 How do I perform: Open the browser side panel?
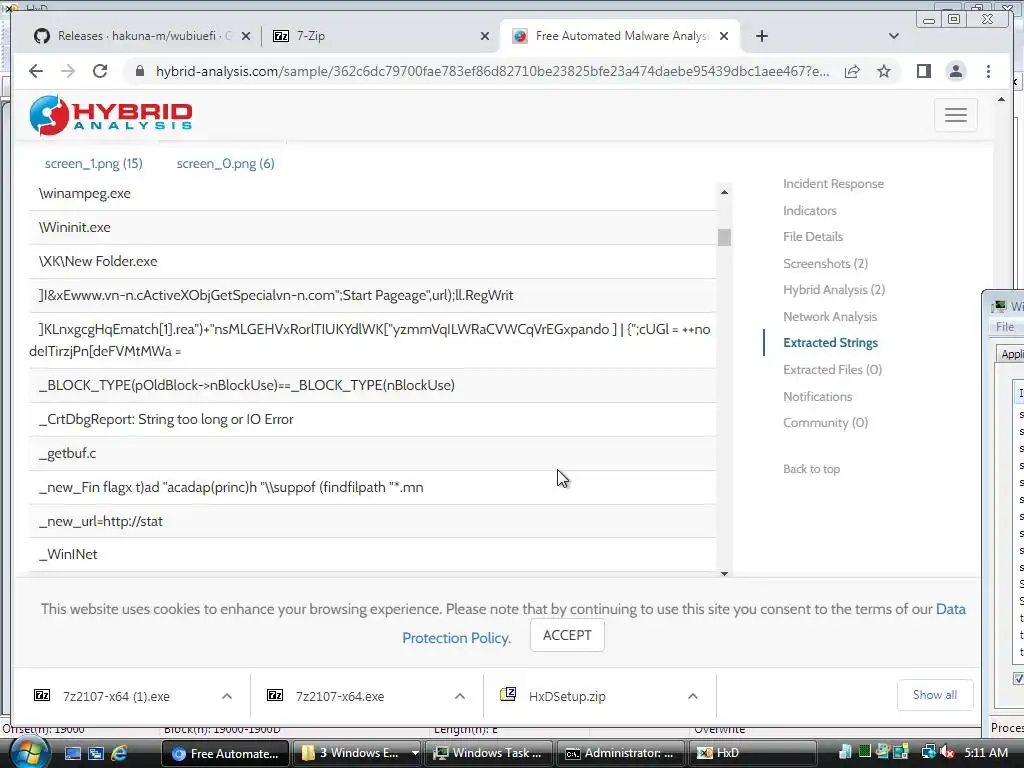tap(923, 71)
